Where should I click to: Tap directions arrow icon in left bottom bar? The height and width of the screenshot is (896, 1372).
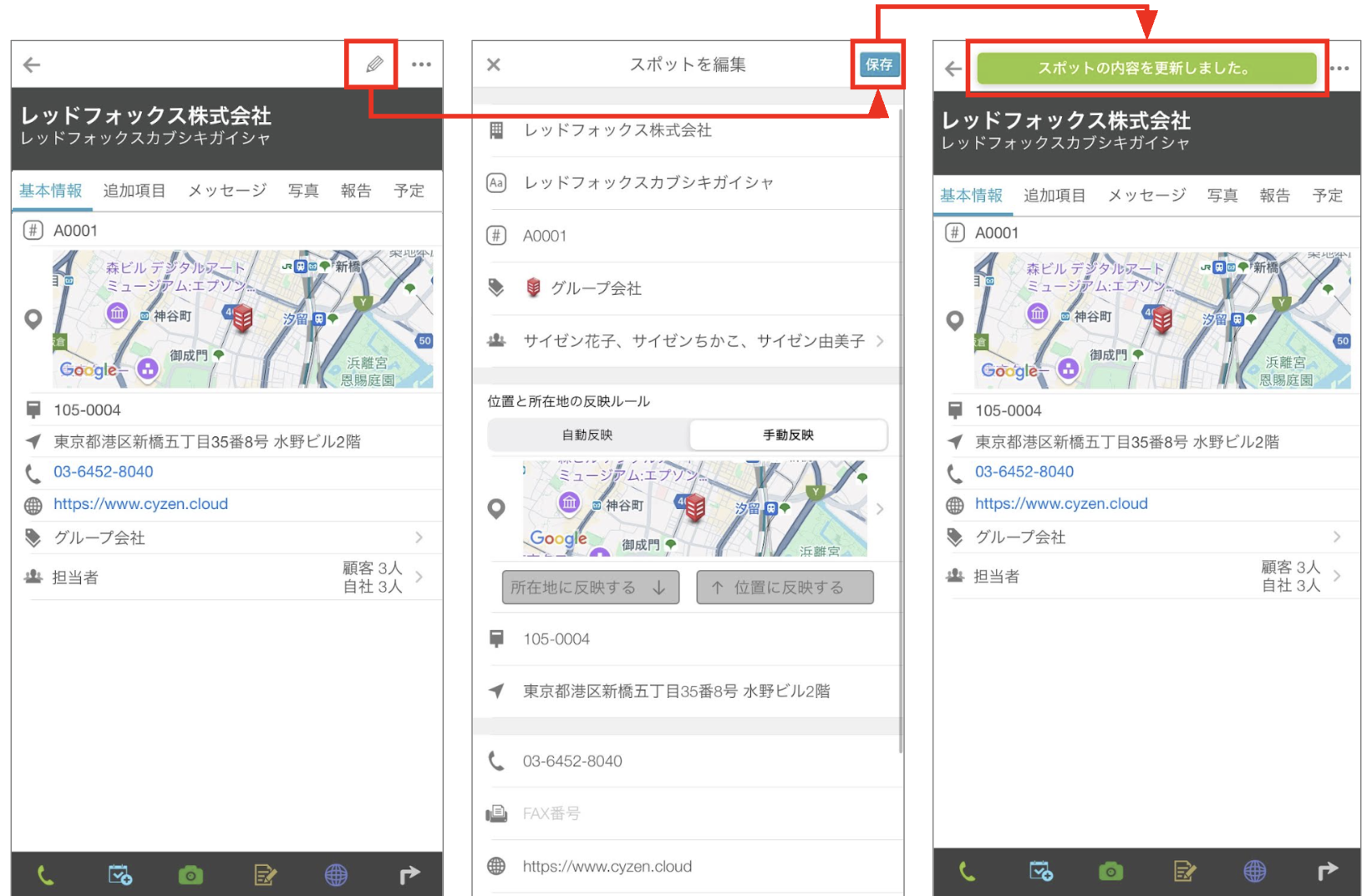pyautogui.click(x=409, y=875)
